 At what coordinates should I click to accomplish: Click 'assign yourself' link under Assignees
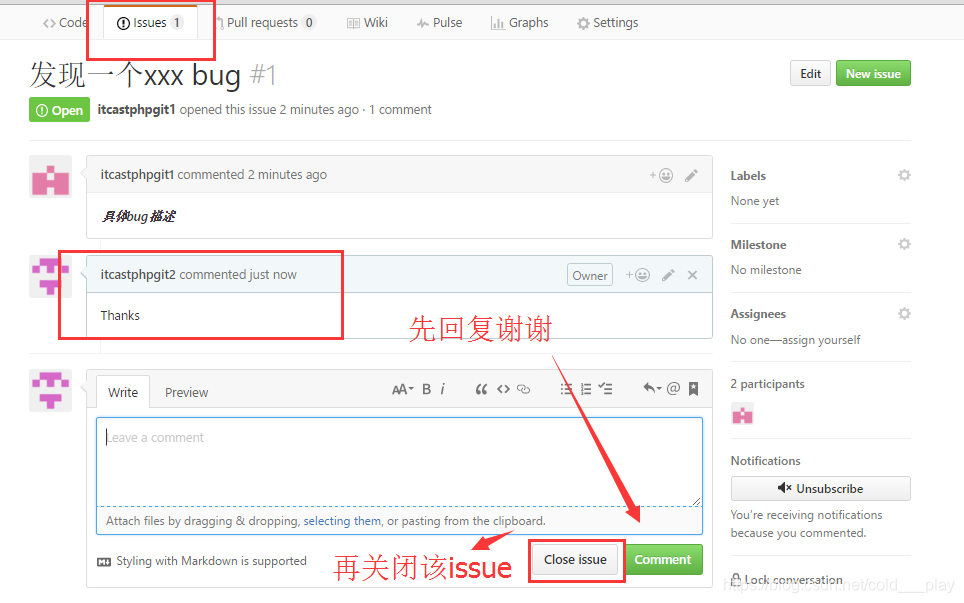tap(821, 340)
